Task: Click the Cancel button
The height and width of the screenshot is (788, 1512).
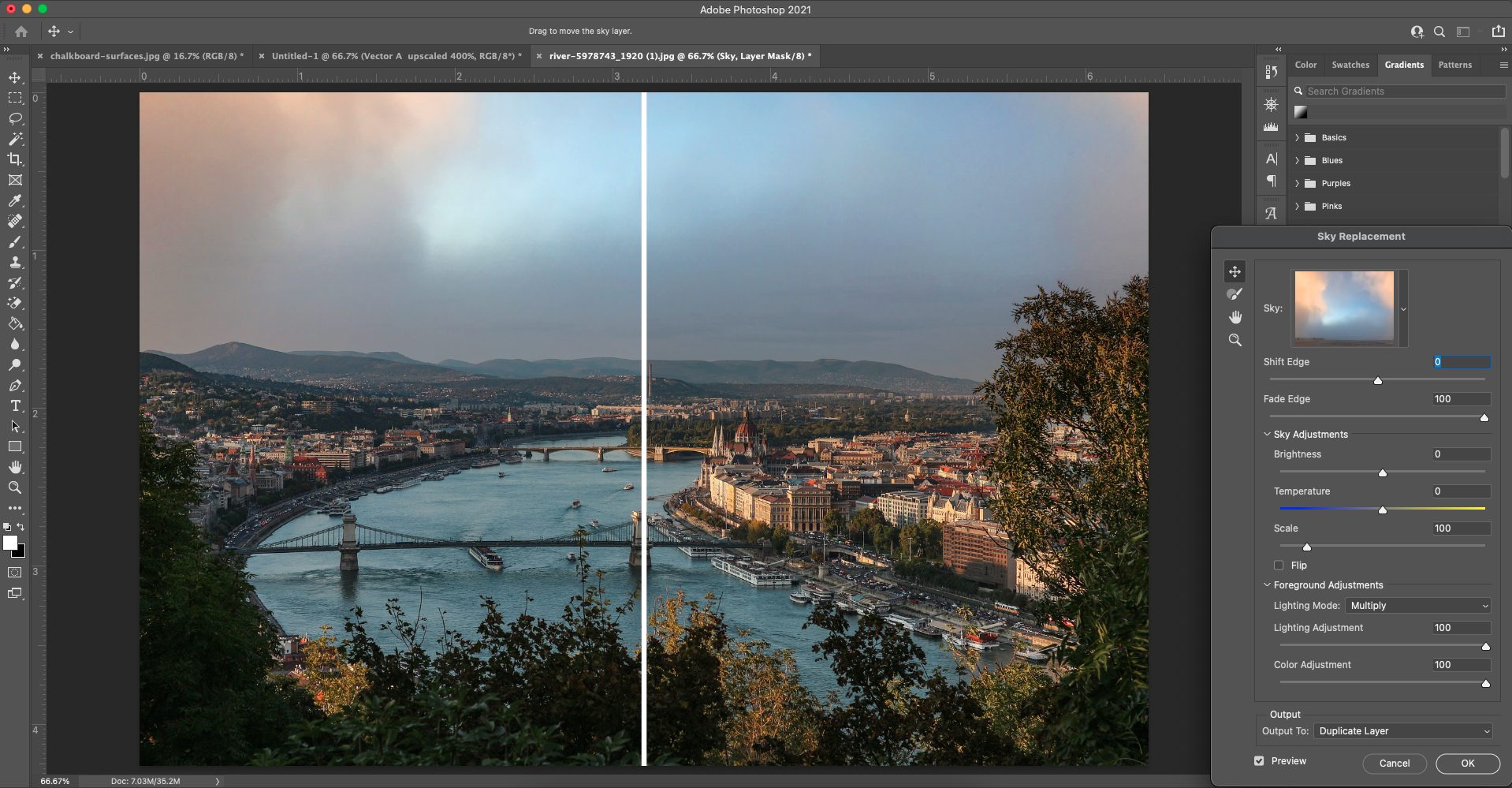Action: (1394, 763)
